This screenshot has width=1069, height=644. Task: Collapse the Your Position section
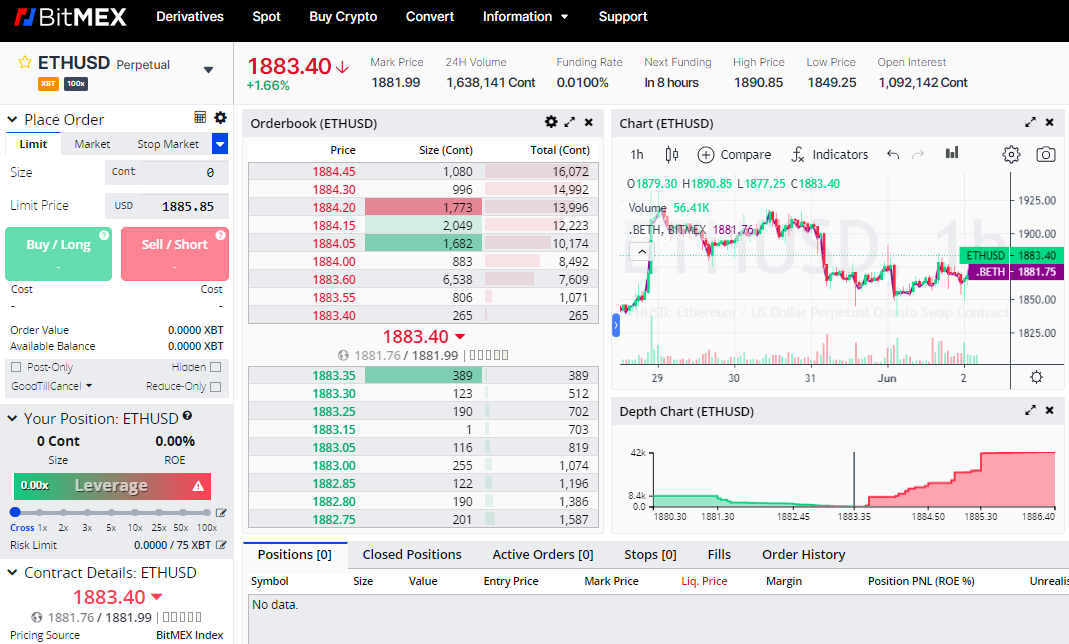12,418
